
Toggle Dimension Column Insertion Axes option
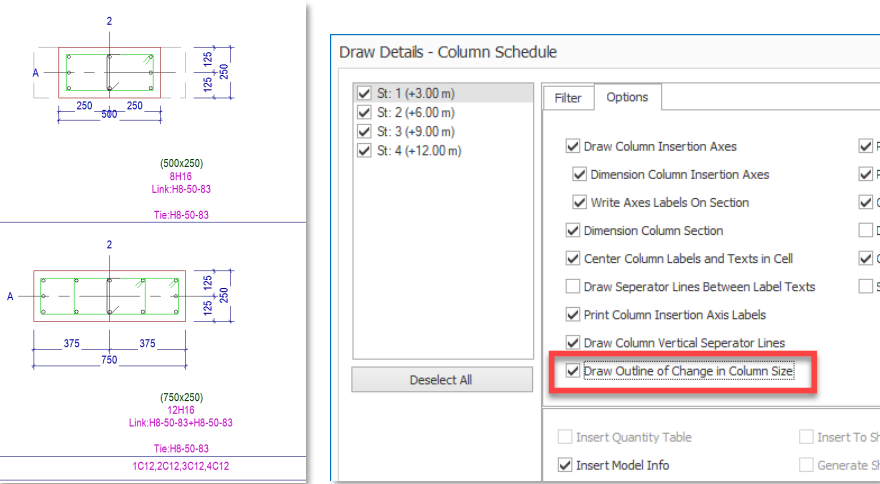tap(580, 174)
